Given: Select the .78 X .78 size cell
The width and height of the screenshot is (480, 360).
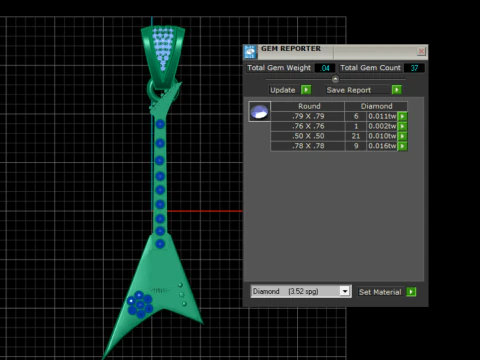Looking at the screenshot, I should pyautogui.click(x=308, y=146).
